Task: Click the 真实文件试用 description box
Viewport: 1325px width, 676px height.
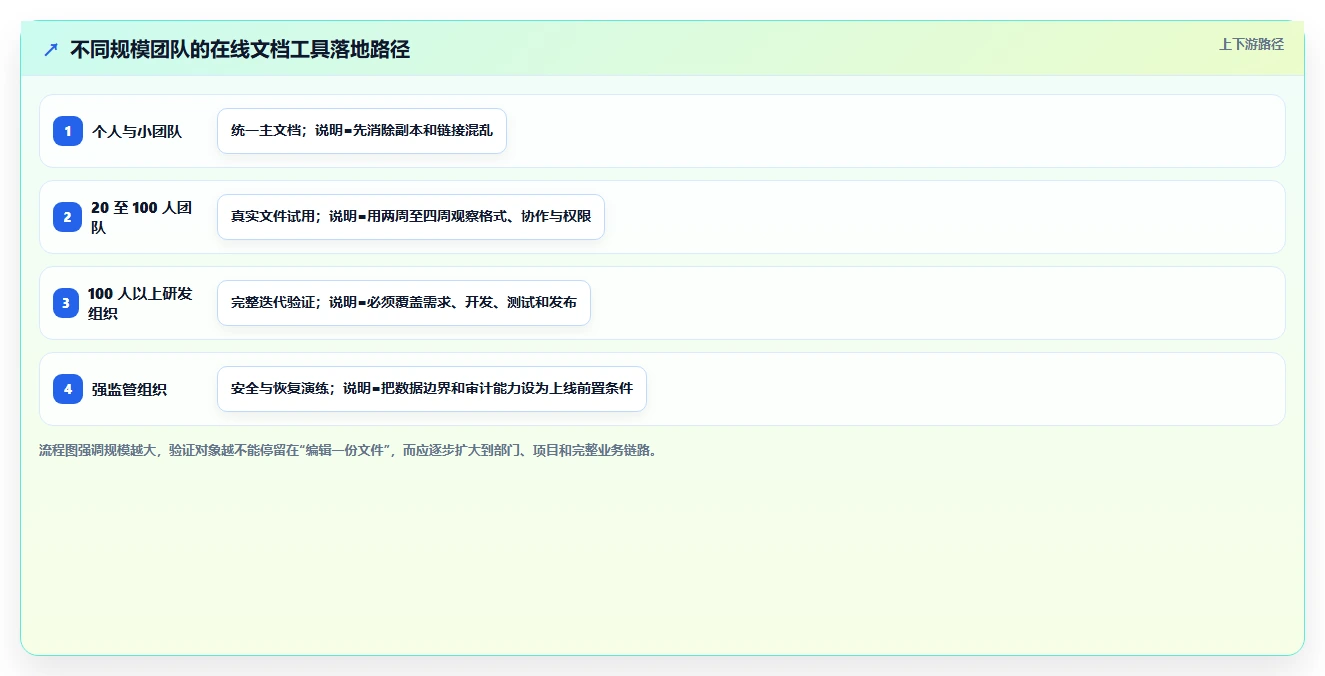Action: (x=411, y=217)
